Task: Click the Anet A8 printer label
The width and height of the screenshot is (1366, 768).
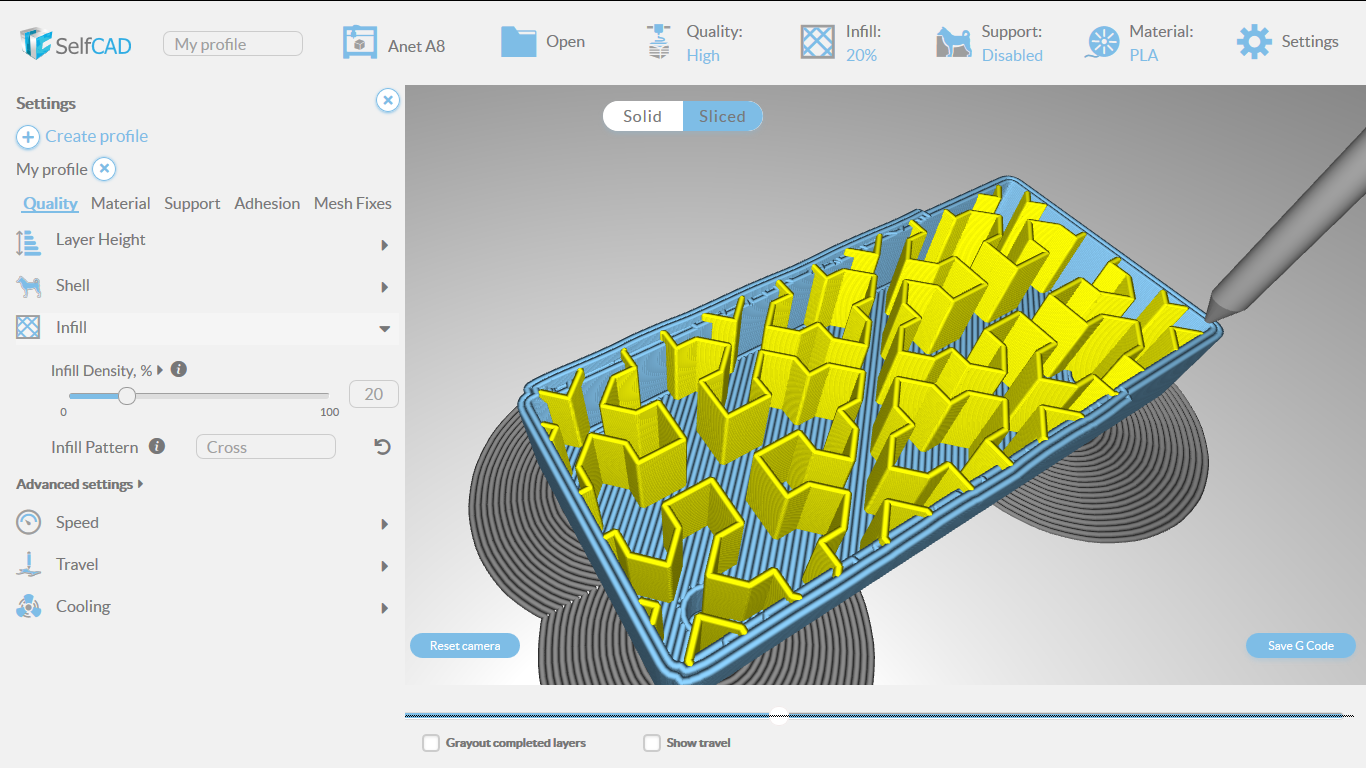Action: click(417, 46)
